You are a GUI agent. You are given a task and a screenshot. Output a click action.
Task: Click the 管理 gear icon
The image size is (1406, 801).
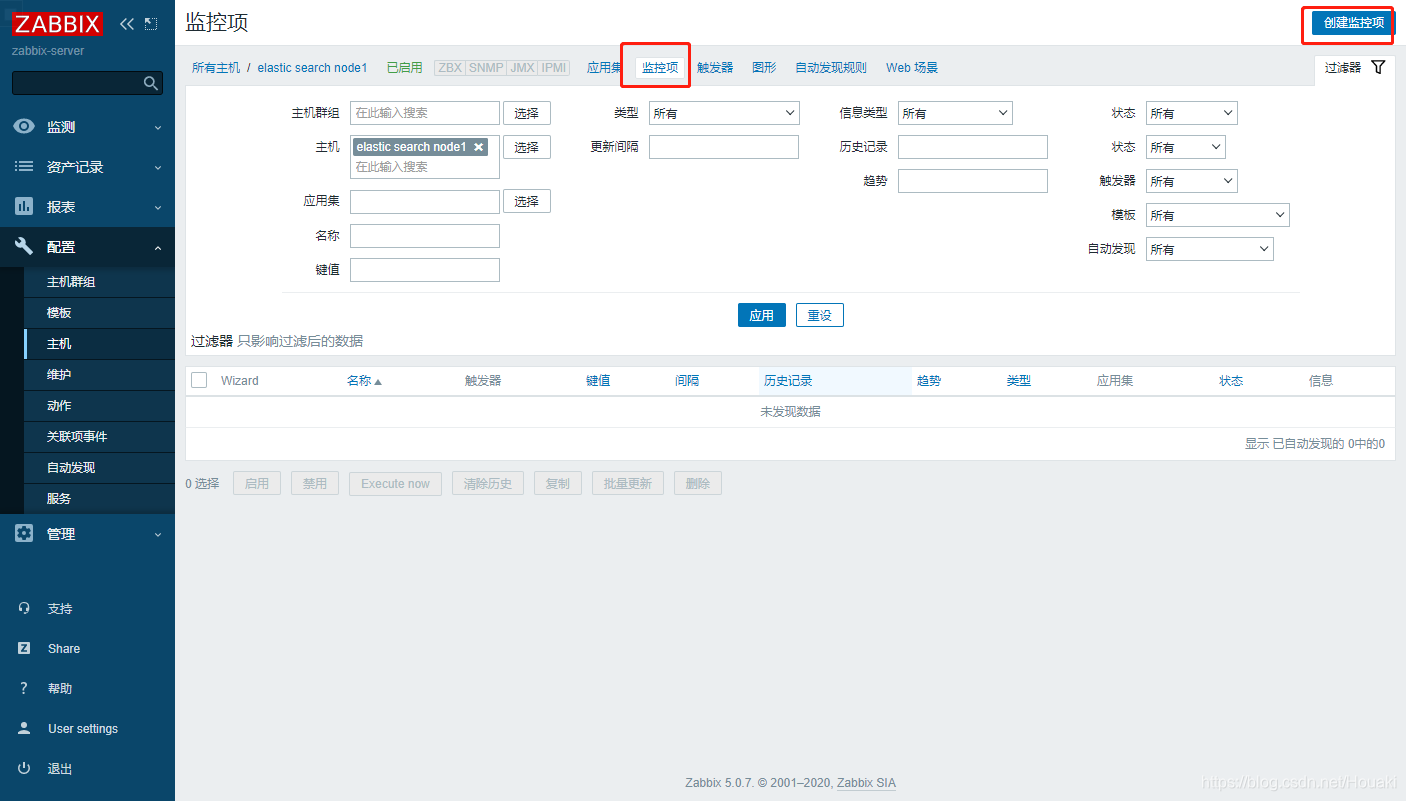click(24, 534)
